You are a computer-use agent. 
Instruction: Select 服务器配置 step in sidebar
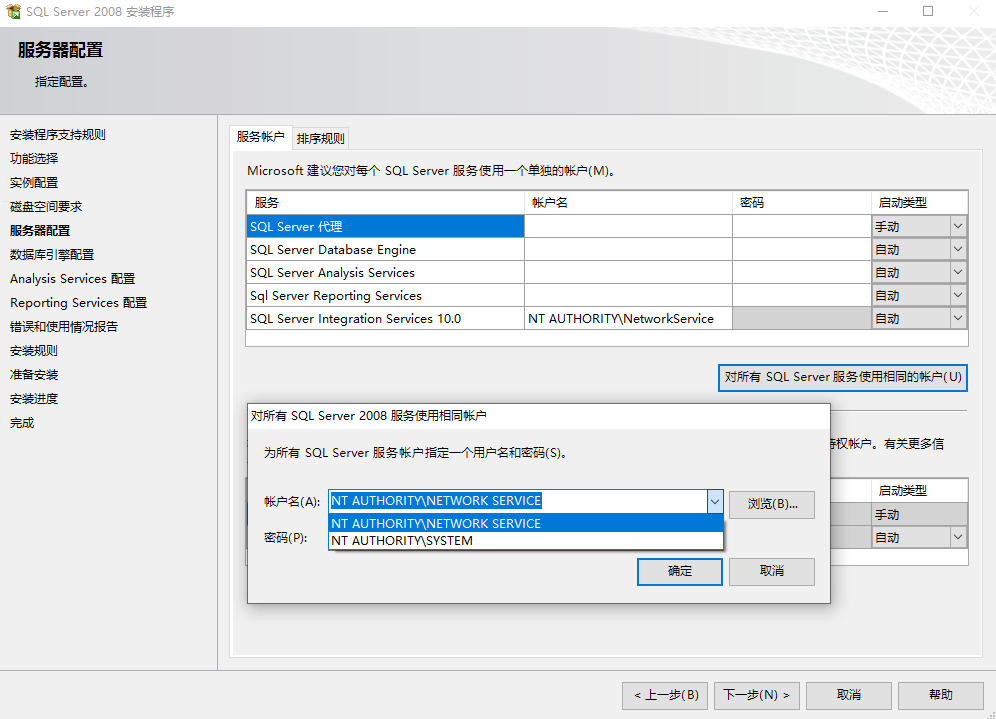pyautogui.click(x=40, y=231)
